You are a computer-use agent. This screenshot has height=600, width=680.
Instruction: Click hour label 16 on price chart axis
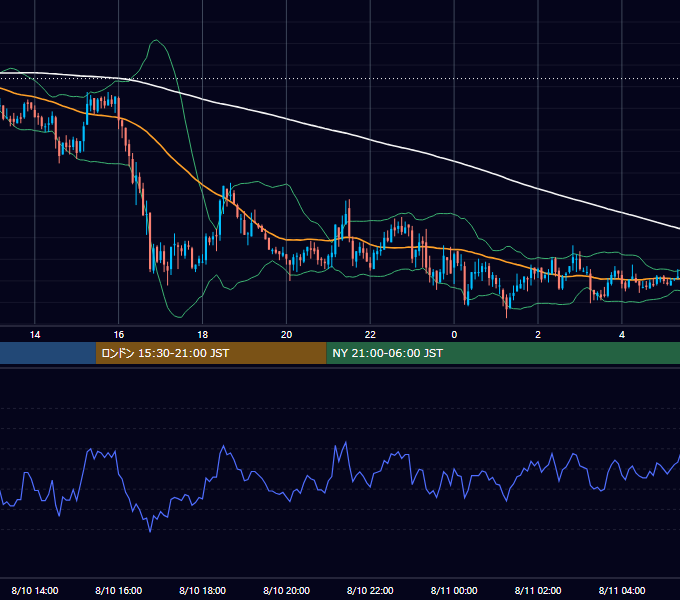[x=118, y=335]
